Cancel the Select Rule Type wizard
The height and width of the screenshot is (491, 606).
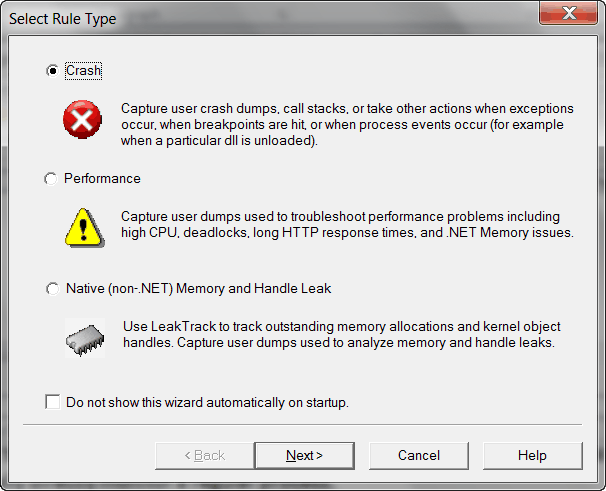419,456
